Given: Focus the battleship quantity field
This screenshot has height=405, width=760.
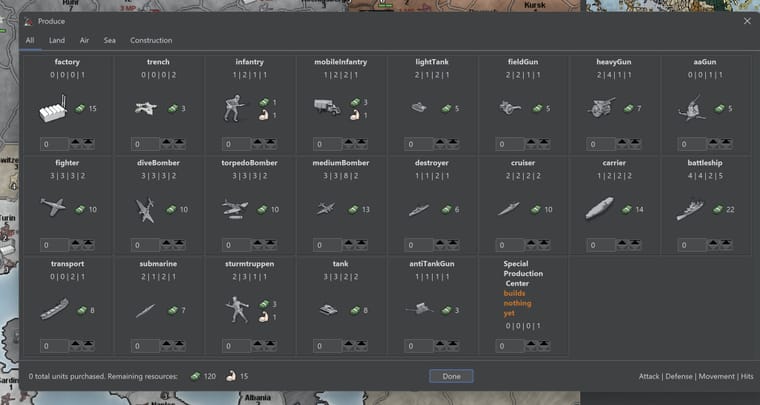Looking at the screenshot, I should click(692, 245).
